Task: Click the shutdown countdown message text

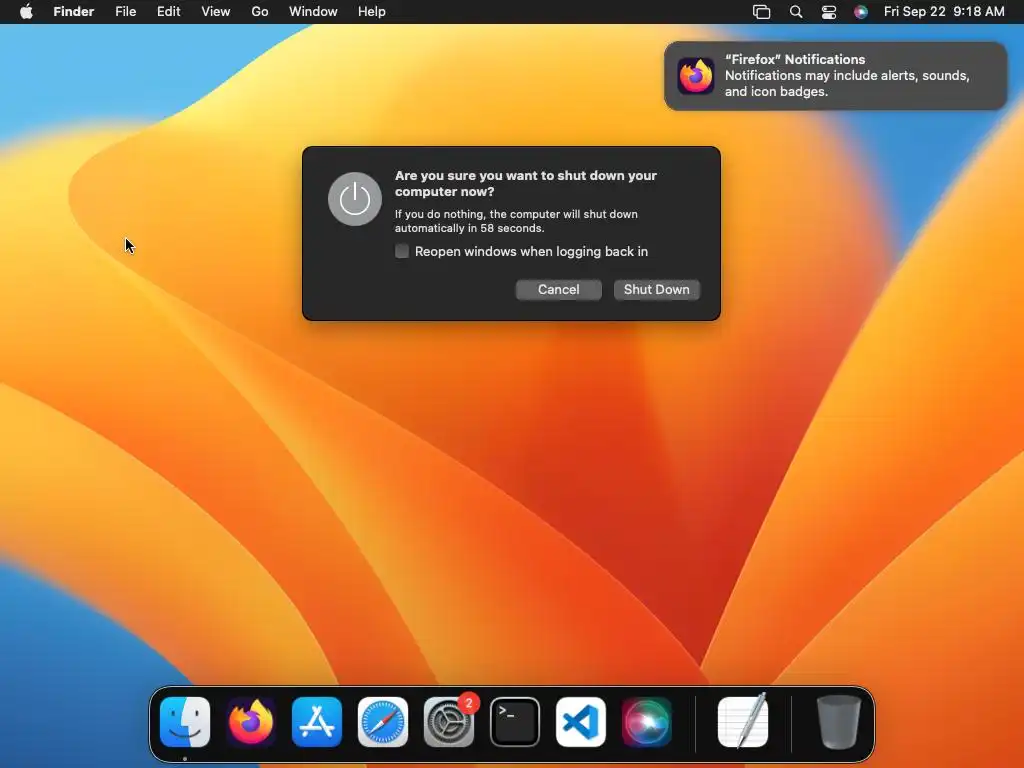Action: (516, 221)
